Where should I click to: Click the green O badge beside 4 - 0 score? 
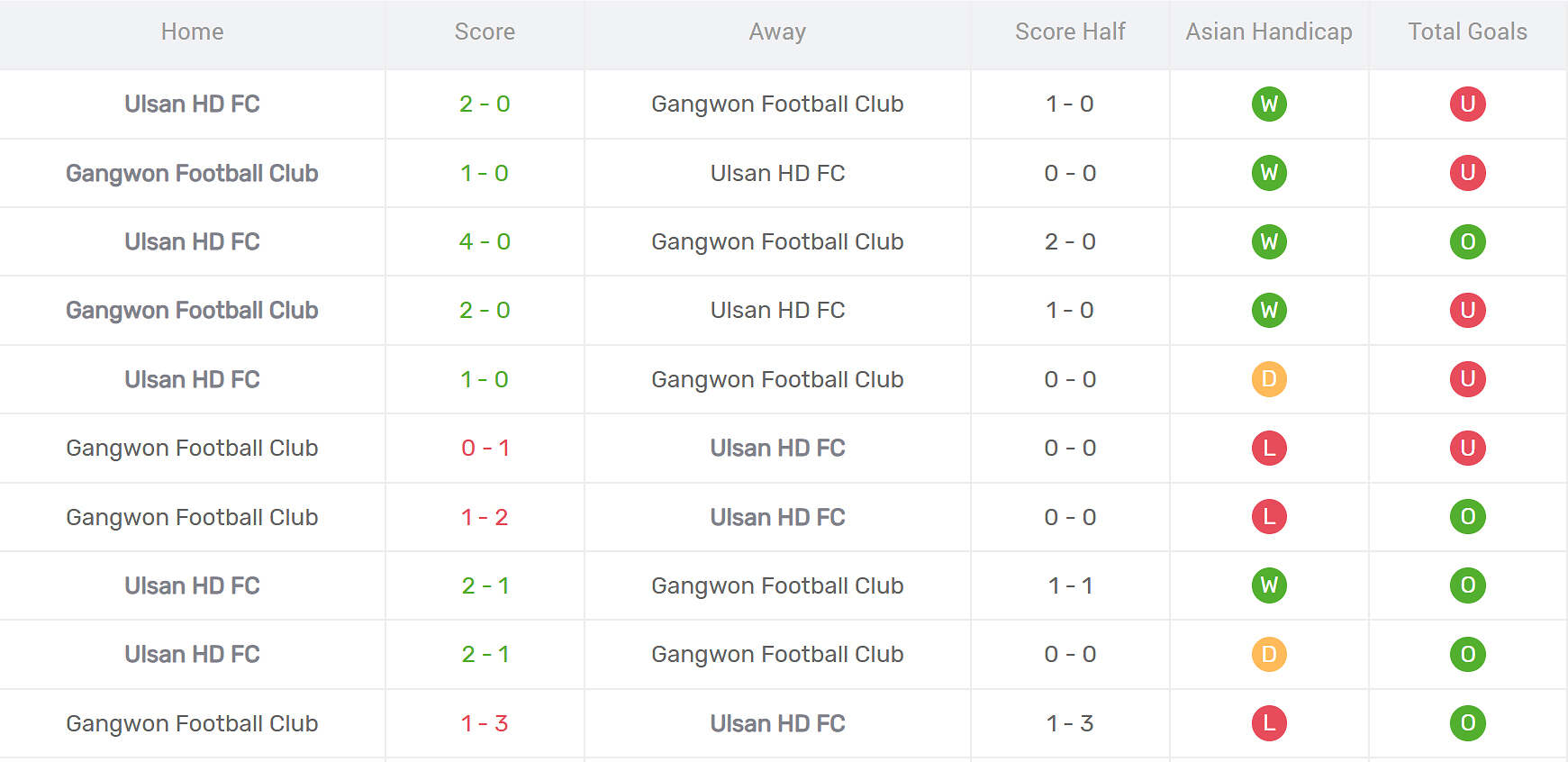pyautogui.click(x=1467, y=241)
